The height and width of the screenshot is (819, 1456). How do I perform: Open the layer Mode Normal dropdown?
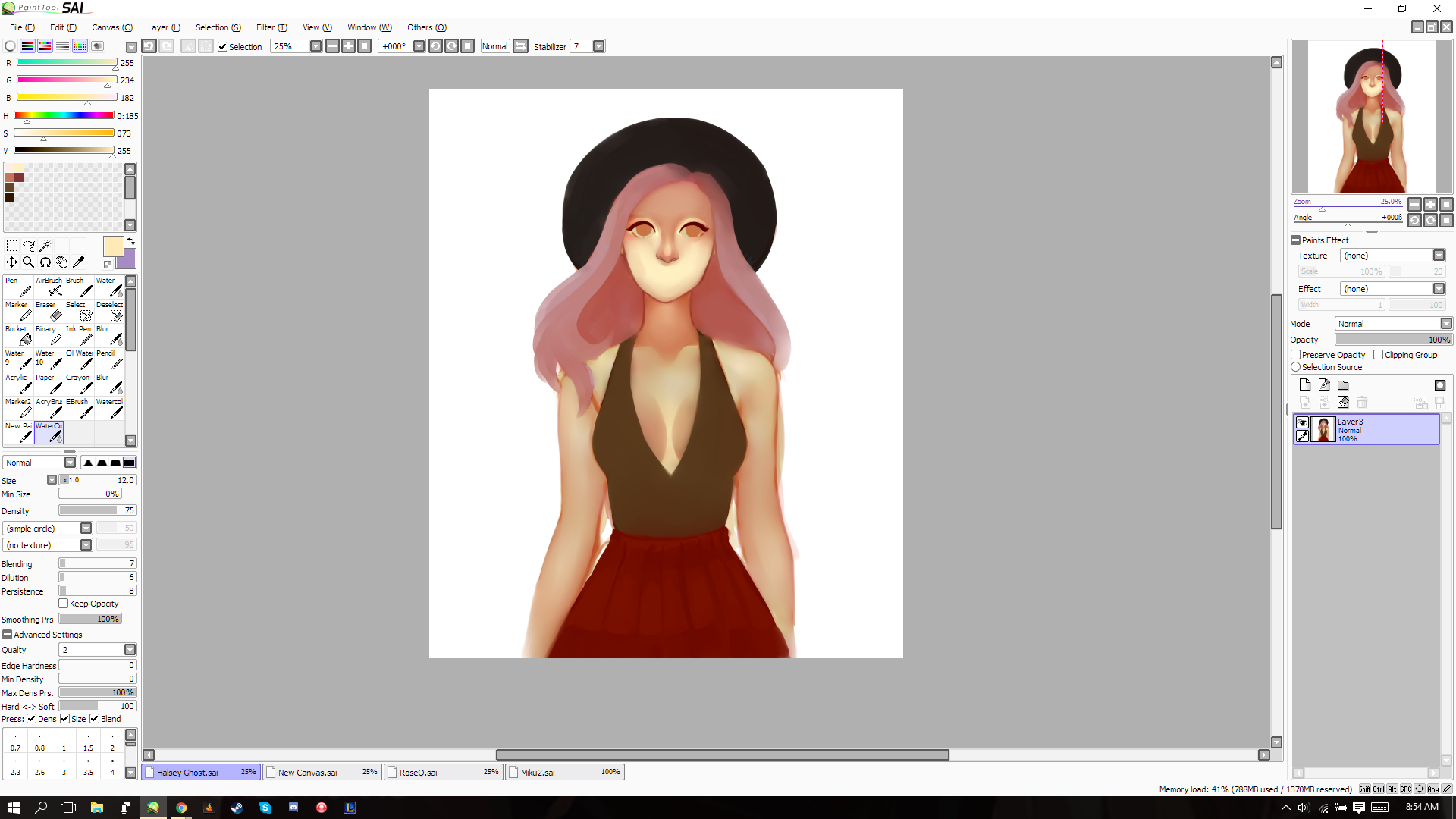pos(1446,324)
